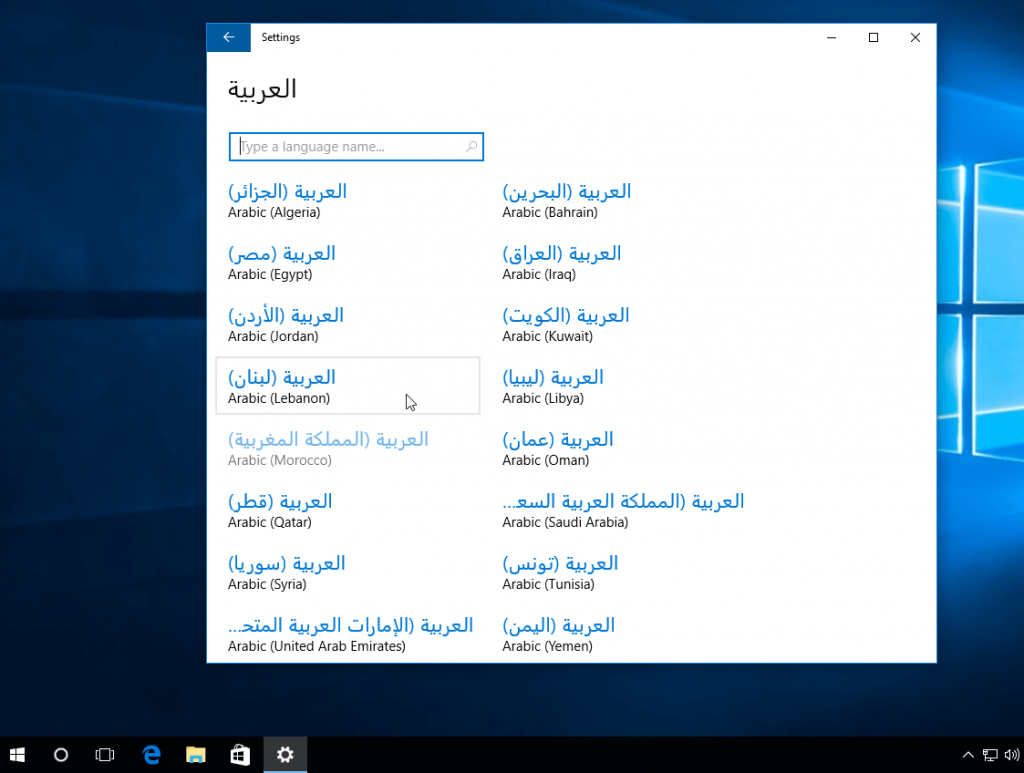Click the search magnifier icon
The height and width of the screenshot is (773, 1024).
pyautogui.click(x=472, y=147)
